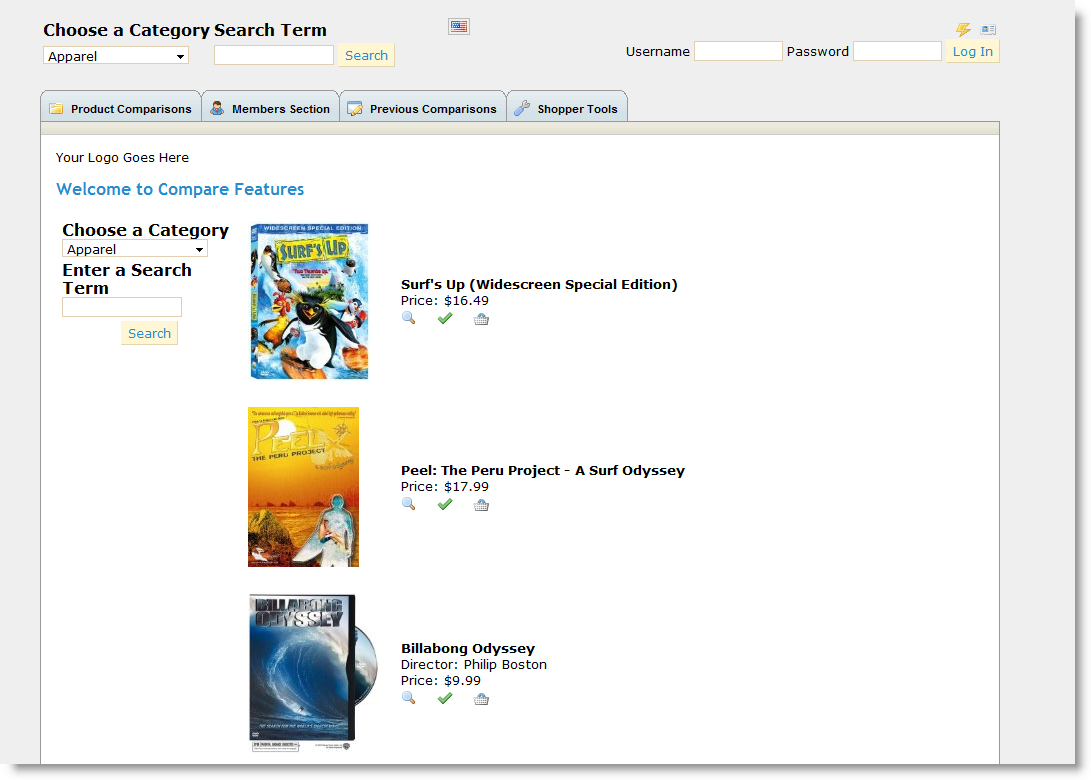Click the Username input field
The width and height of the screenshot is (1091, 780).
click(738, 51)
